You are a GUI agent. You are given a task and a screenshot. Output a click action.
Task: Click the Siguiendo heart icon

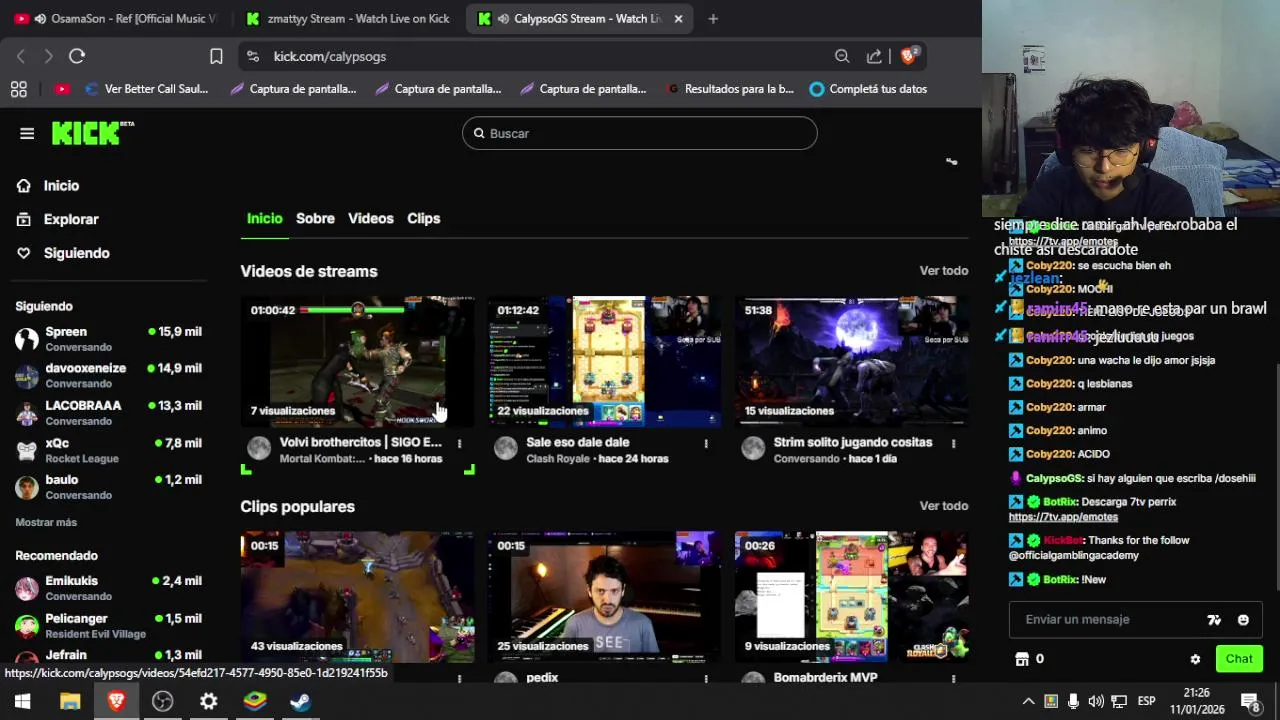point(24,253)
